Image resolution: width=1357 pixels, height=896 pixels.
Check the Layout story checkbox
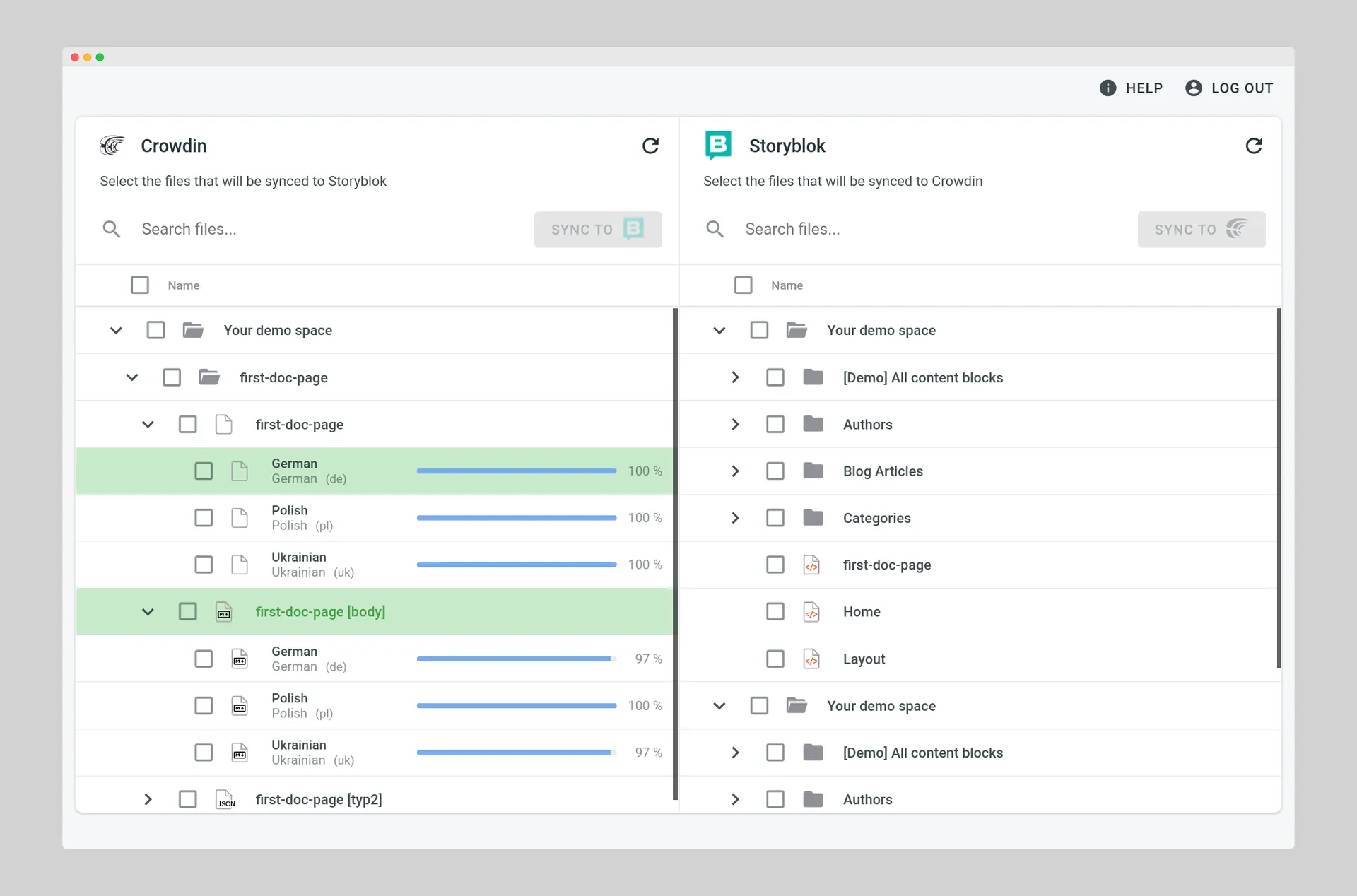click(775, 659)
